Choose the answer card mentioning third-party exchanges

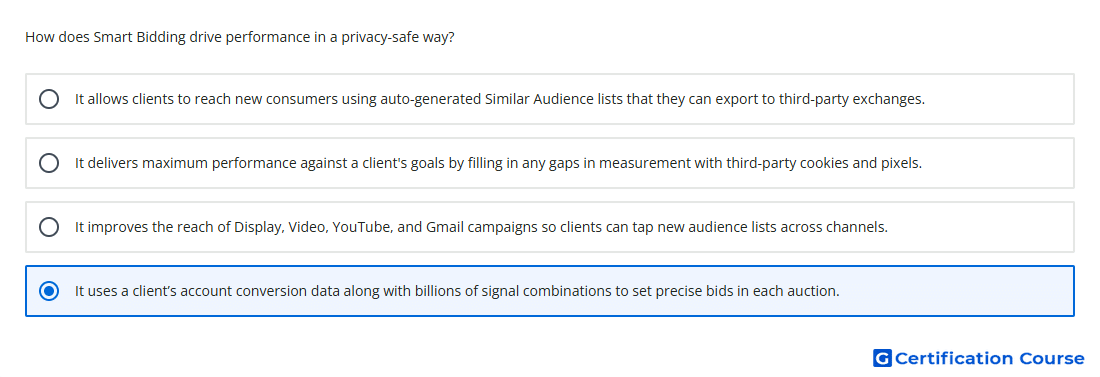point(550,99)
